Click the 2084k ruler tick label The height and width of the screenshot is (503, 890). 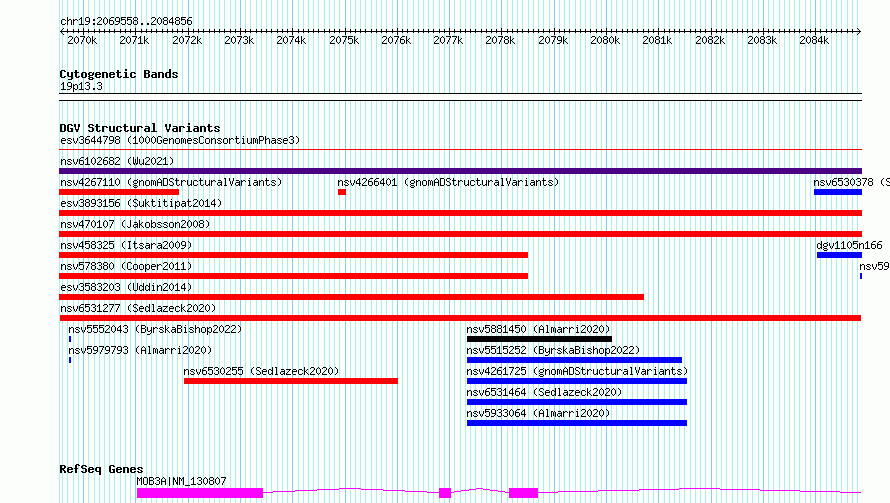point(814,40)
